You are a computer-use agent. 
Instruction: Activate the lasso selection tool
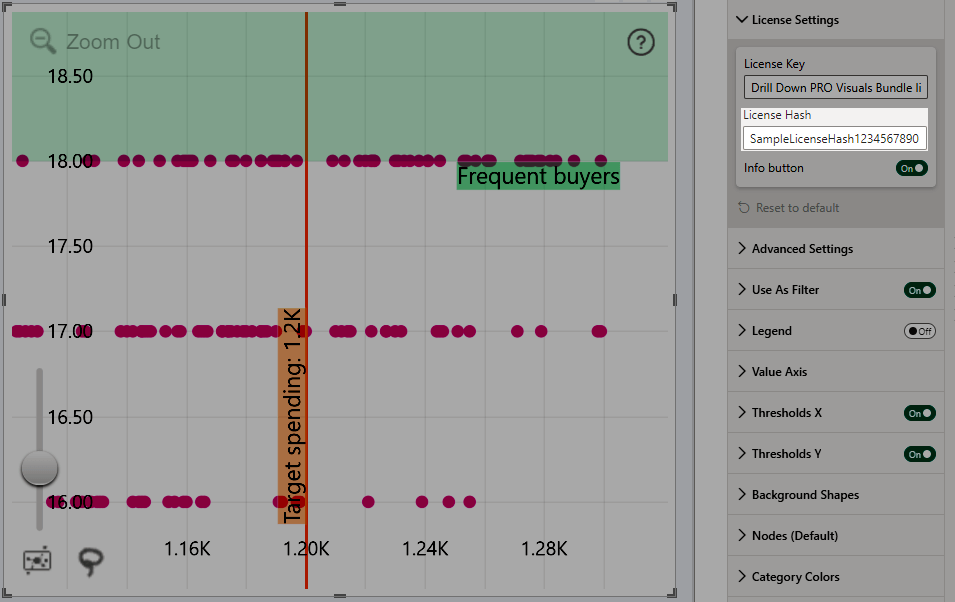[91, 562]
